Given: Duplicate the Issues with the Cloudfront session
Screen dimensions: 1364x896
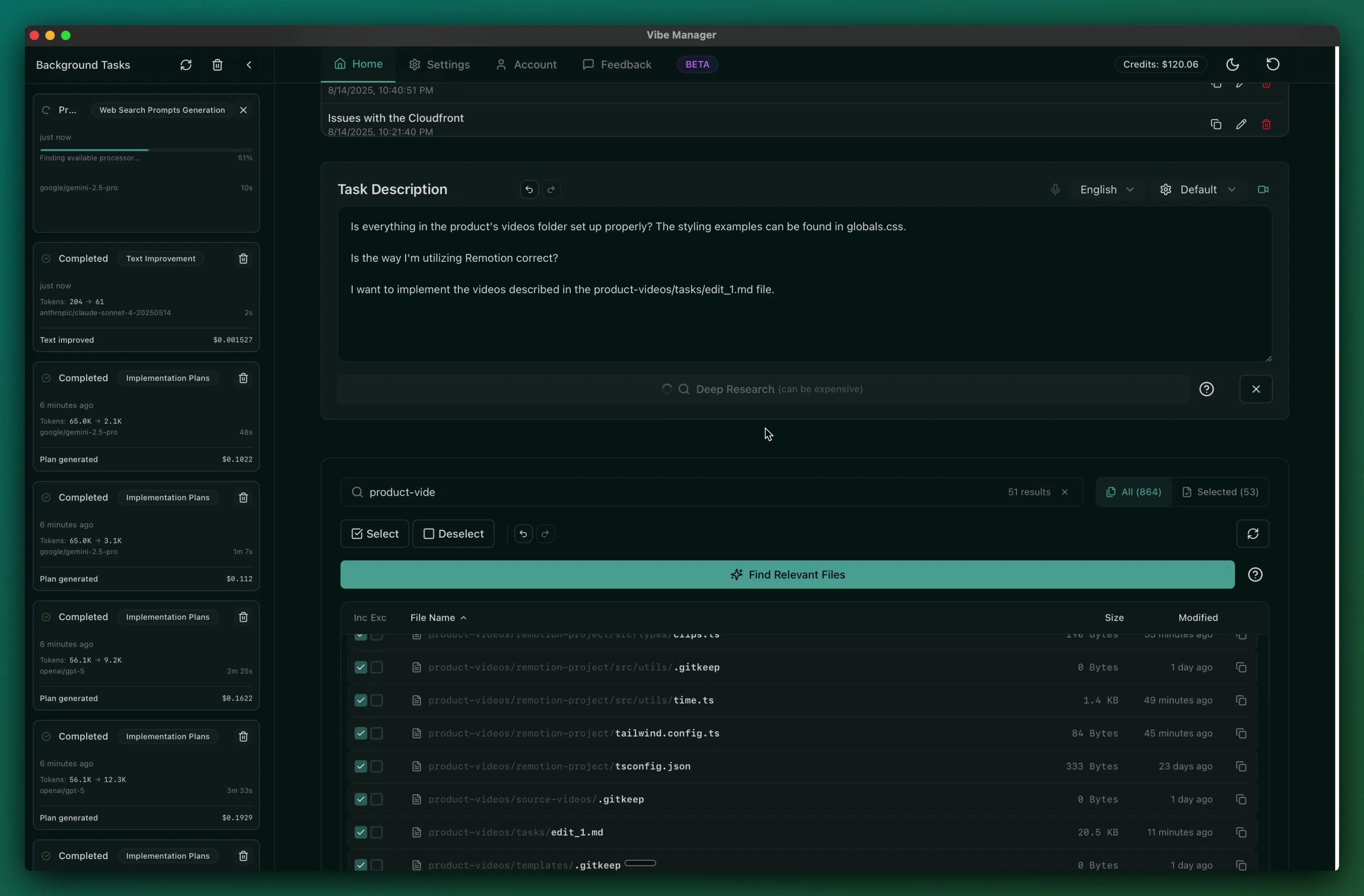Looking at the screenshot, I should tap(1215, 124).
